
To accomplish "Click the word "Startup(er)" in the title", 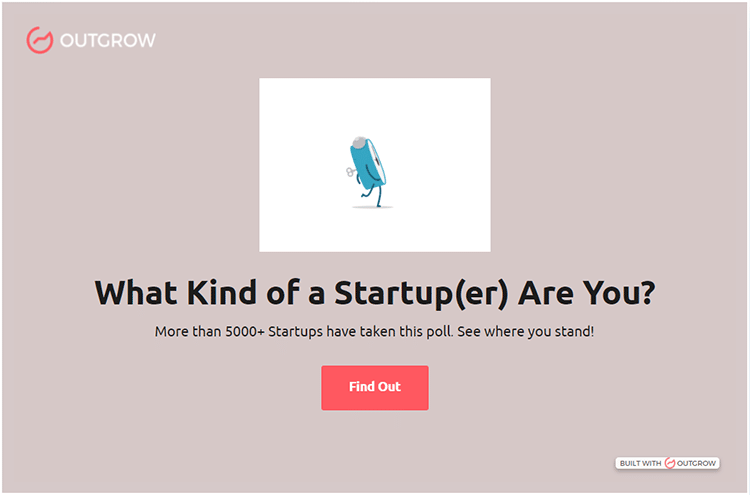I will tap(420, 293).
